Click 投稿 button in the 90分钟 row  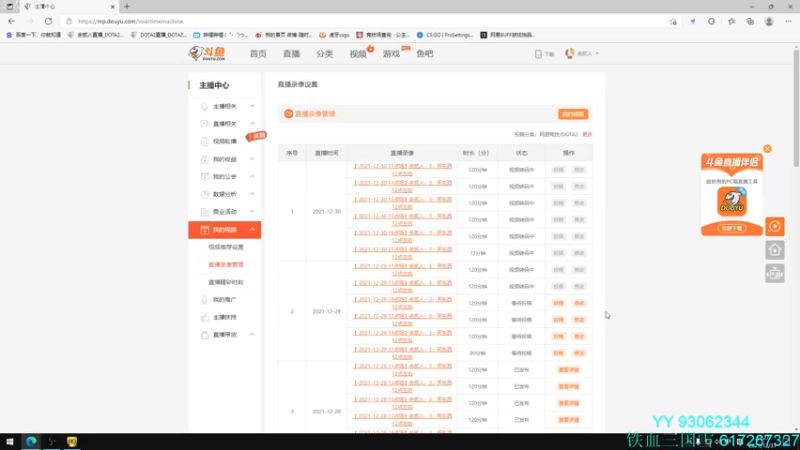558,353
